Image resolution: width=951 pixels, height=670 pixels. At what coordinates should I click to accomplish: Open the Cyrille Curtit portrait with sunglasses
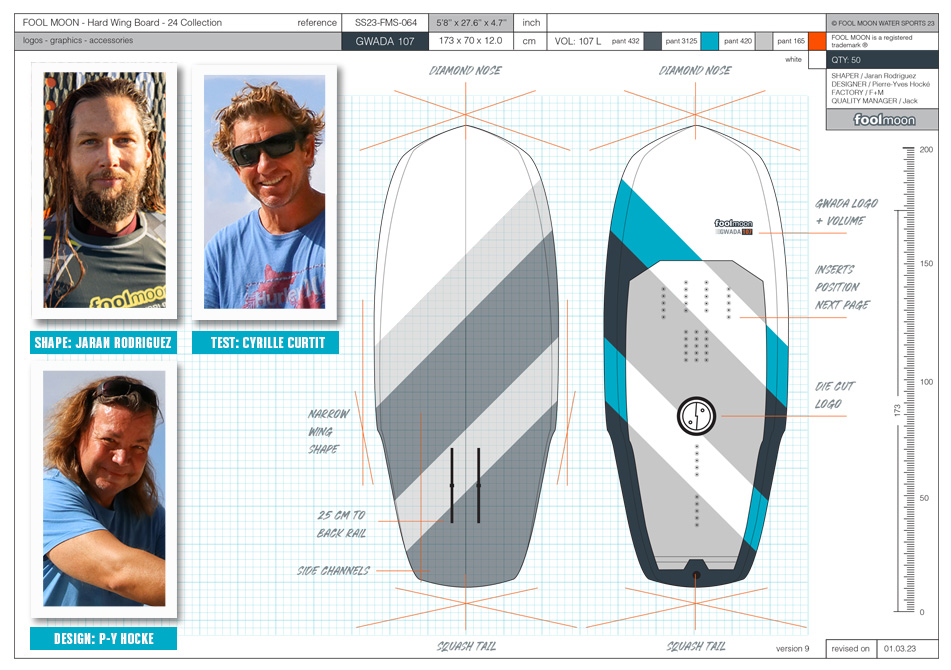[264, 192]
